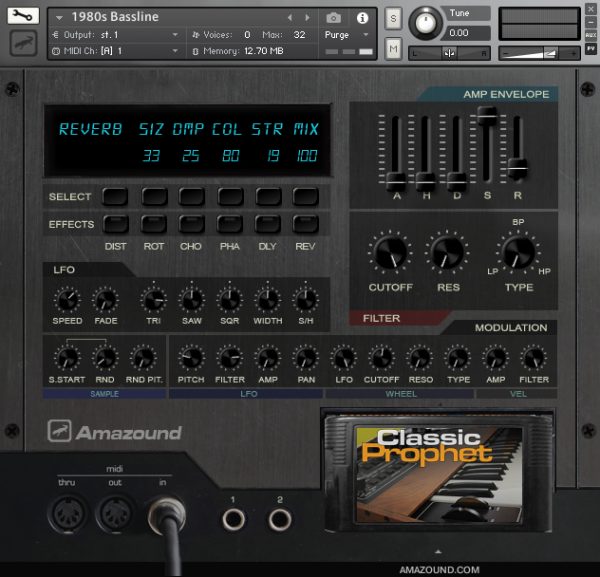This screenshot has width=600, height=577.
Task: Toggle the CHO effect button
Action: coord(191,224)
